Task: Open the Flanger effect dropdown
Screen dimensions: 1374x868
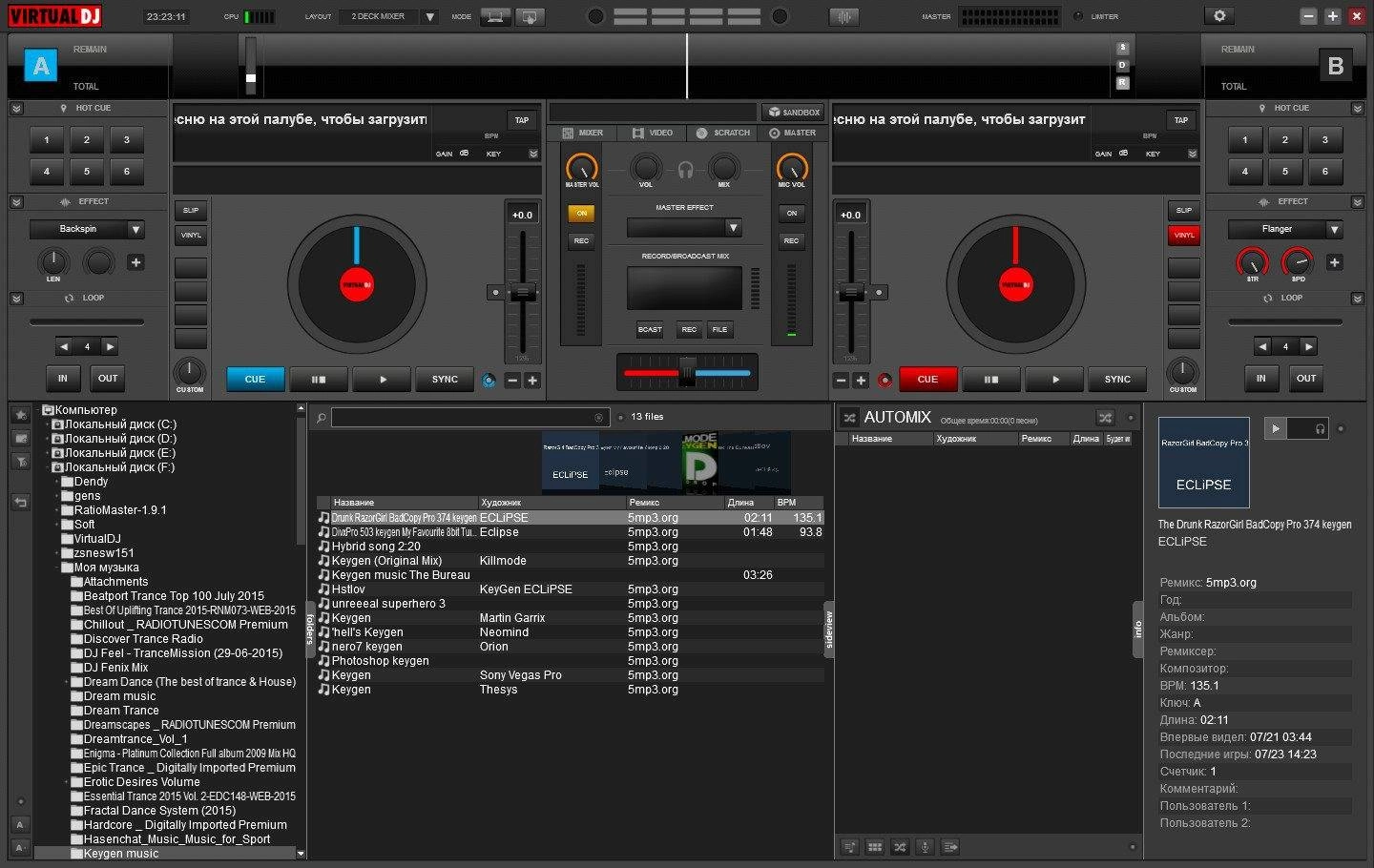Action: [x=1334, y=229]
